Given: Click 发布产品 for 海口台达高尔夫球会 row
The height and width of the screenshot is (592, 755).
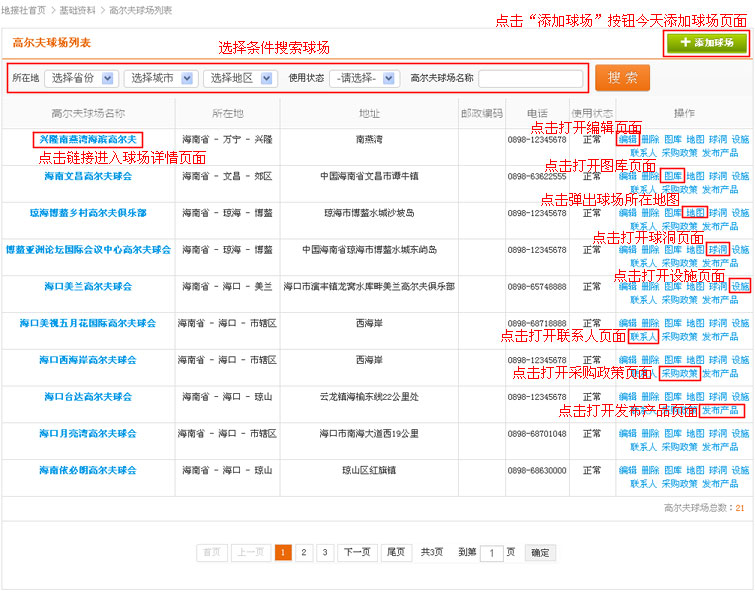Looking at the screenshot, I should click(720, 410).
